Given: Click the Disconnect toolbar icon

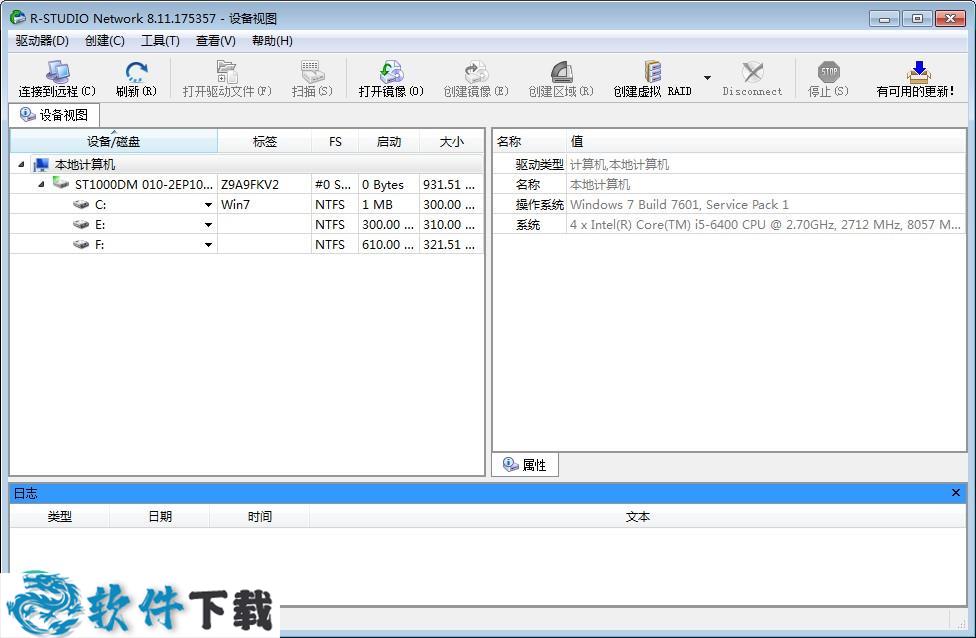Looking at the screenshot, I should coord(752,73).
